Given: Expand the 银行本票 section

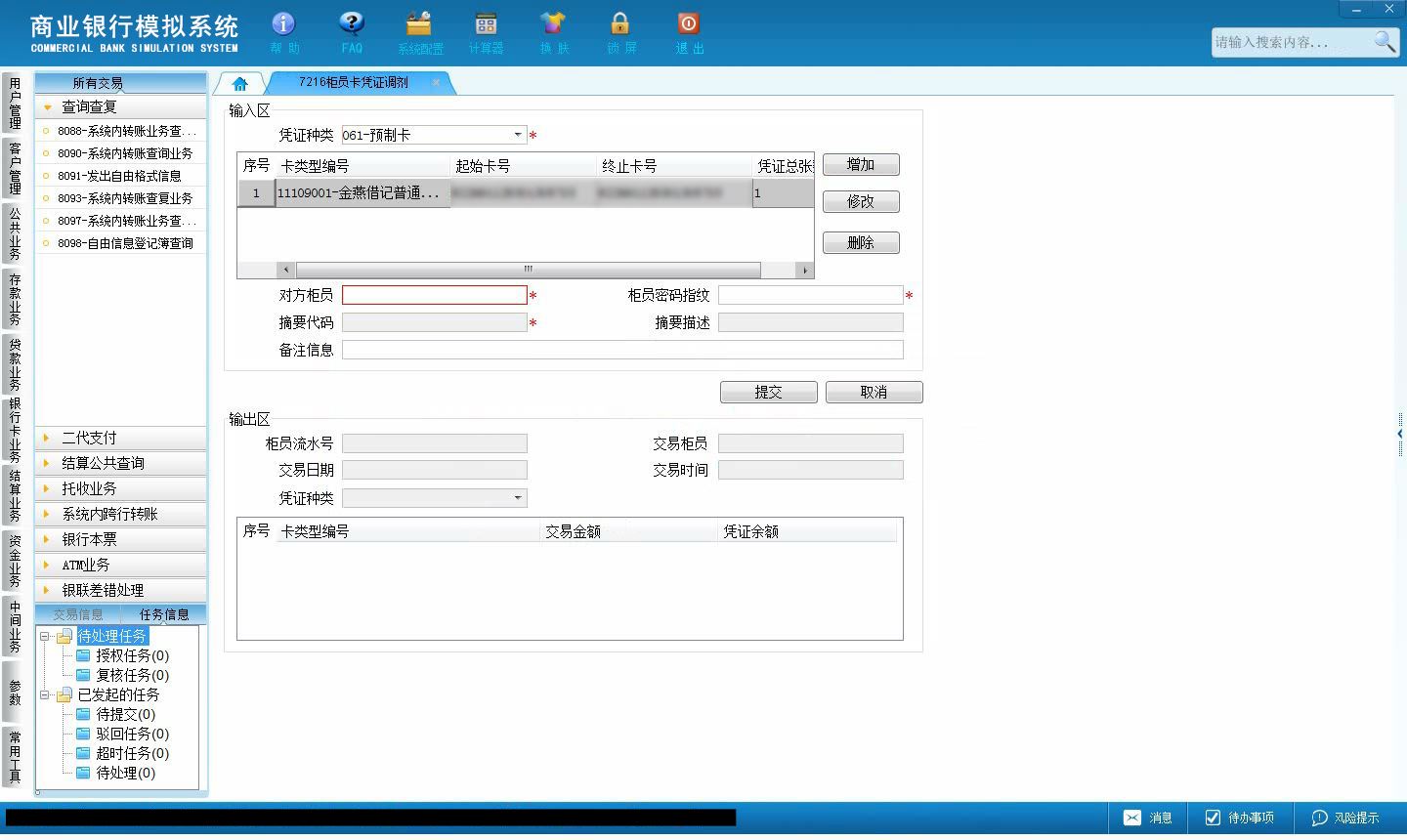Looking at the screenshot, I should click(x=121, y=539).
